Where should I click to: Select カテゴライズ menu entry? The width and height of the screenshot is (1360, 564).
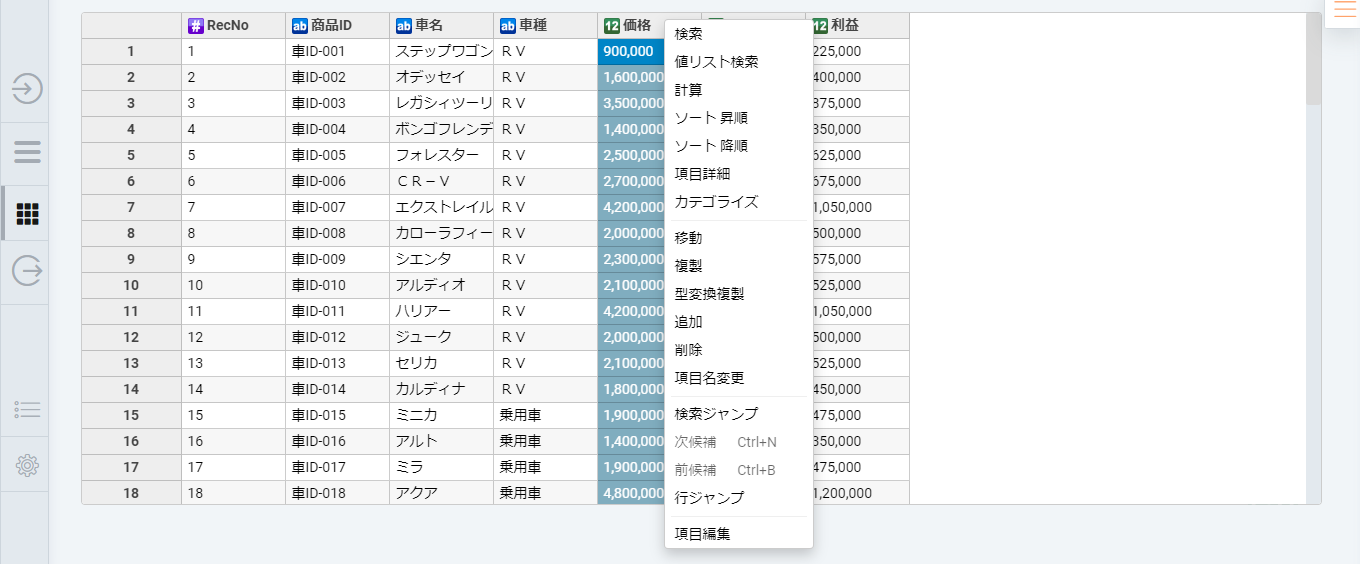(x=739, y=202)
